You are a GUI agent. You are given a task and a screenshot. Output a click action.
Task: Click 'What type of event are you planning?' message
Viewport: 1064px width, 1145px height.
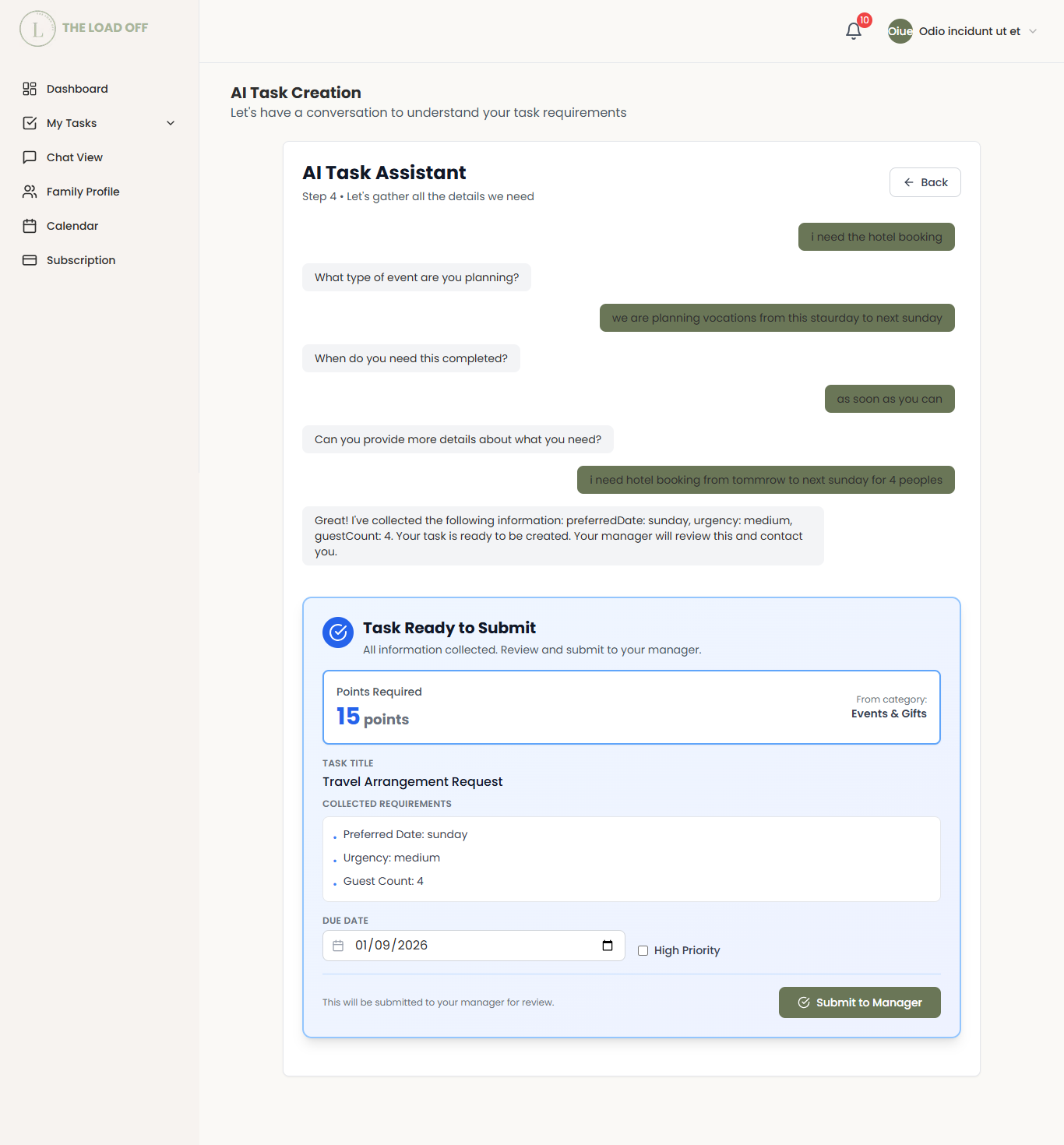(x=417, y=277)
